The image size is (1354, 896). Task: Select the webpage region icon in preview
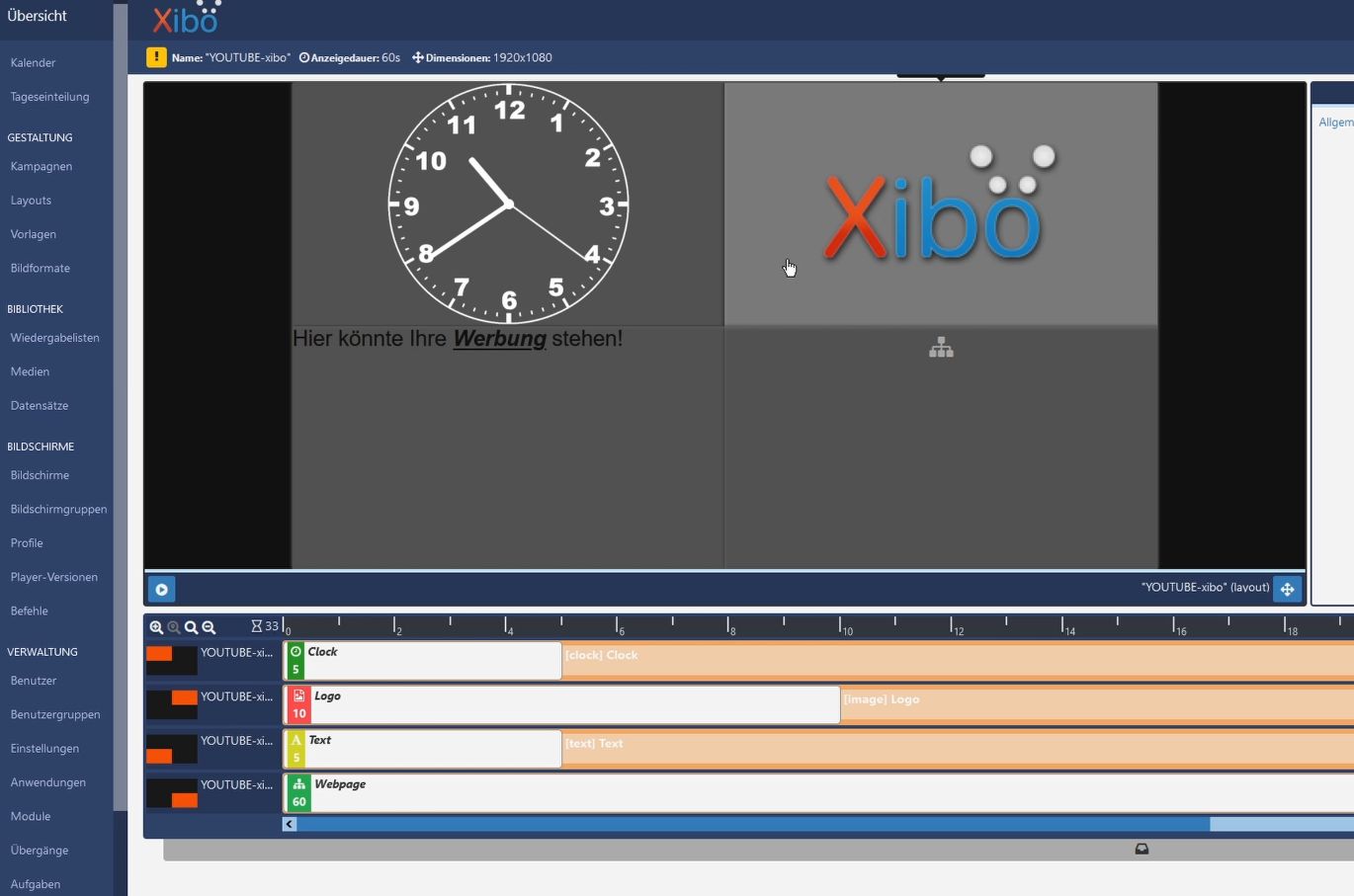pyautogui.click(x=941, y=348)
